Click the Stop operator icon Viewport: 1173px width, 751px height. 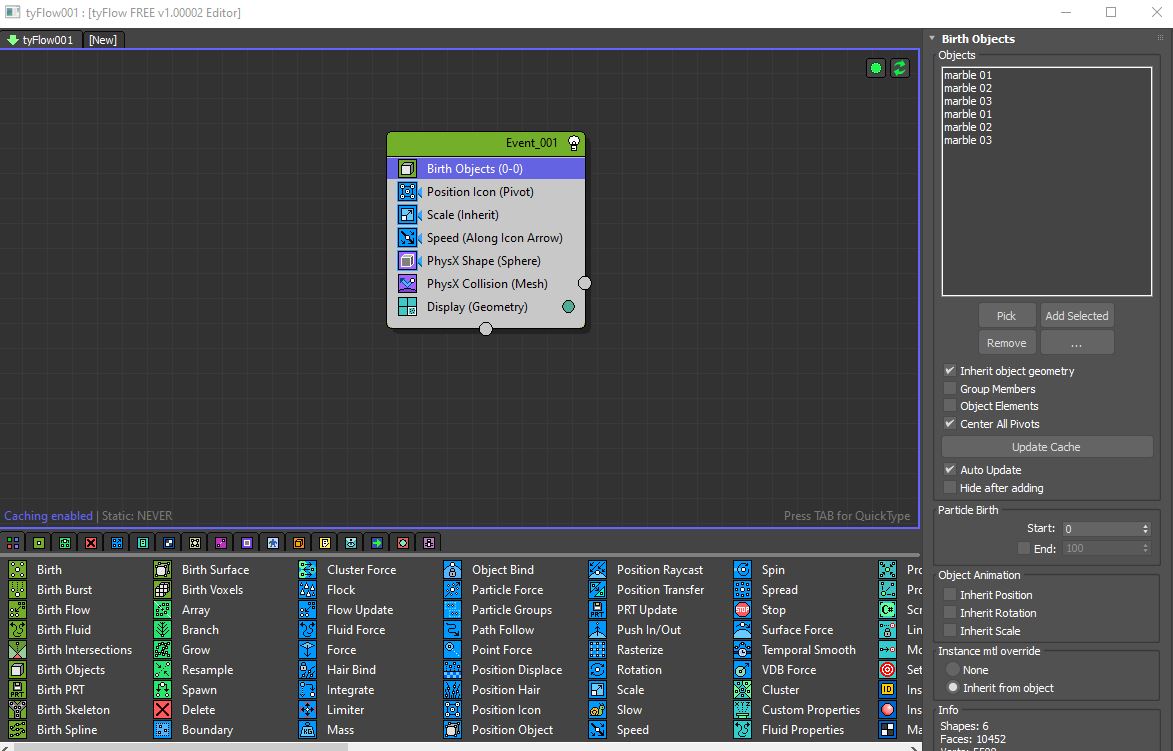(x=742, y=610)
